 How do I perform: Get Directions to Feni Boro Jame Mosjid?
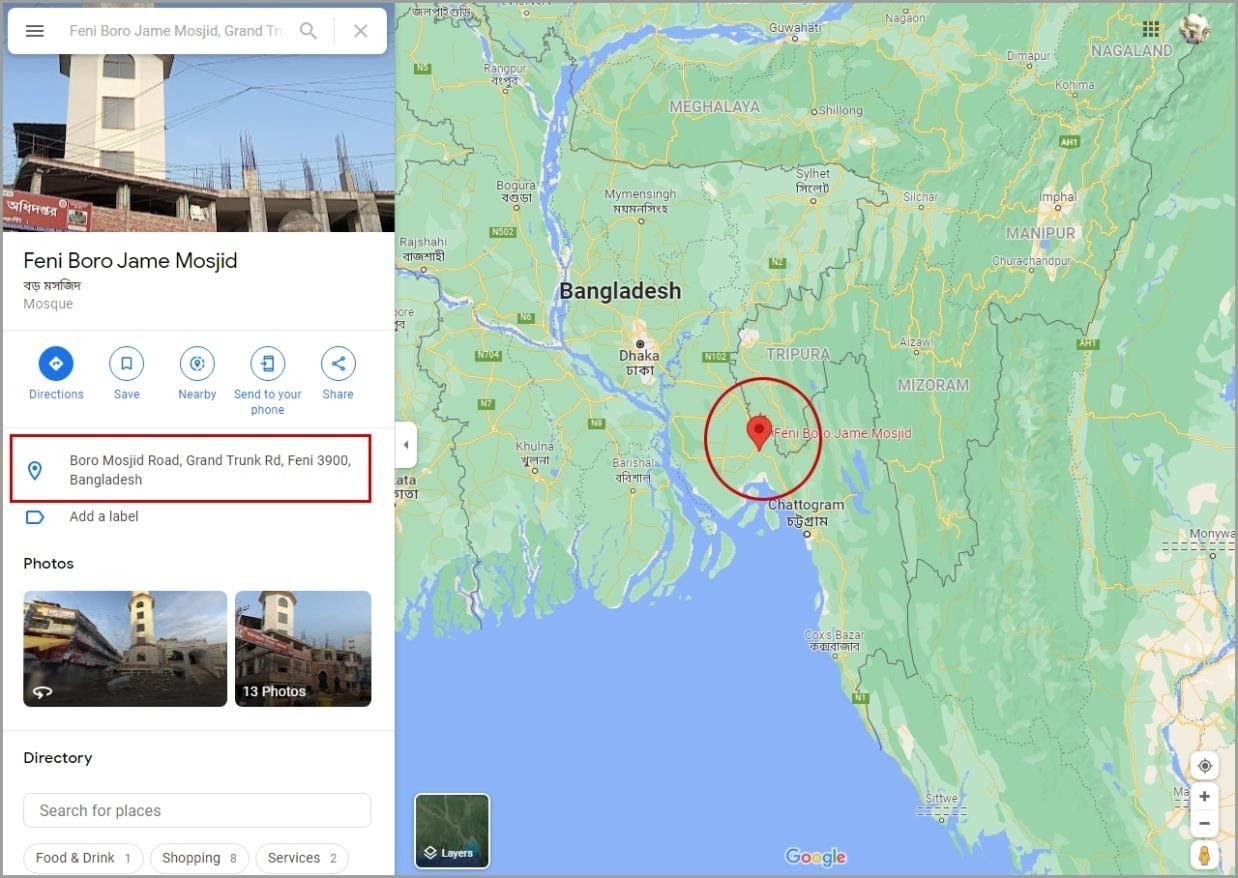click(56, 364)
